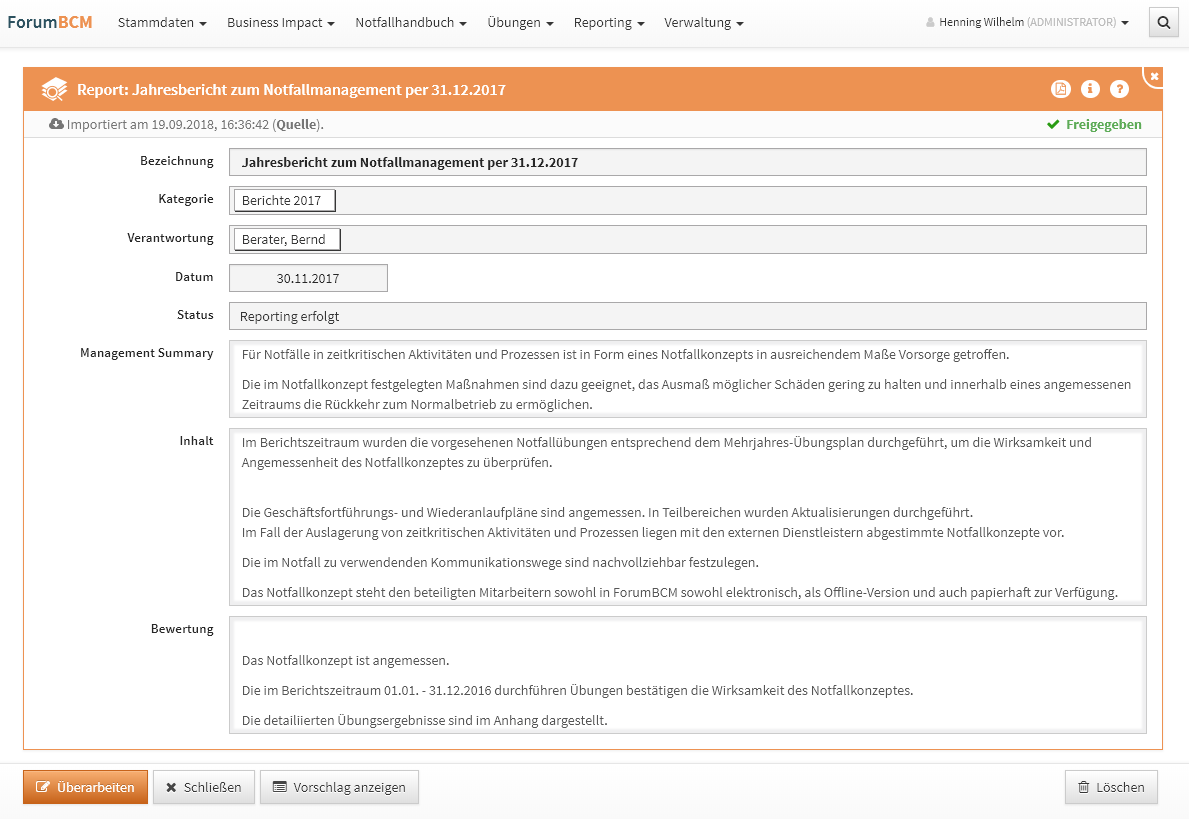Viewport: 1189px width, 819px height.
Task: Export the report as PDF
Action: (x=1060, y=89)
